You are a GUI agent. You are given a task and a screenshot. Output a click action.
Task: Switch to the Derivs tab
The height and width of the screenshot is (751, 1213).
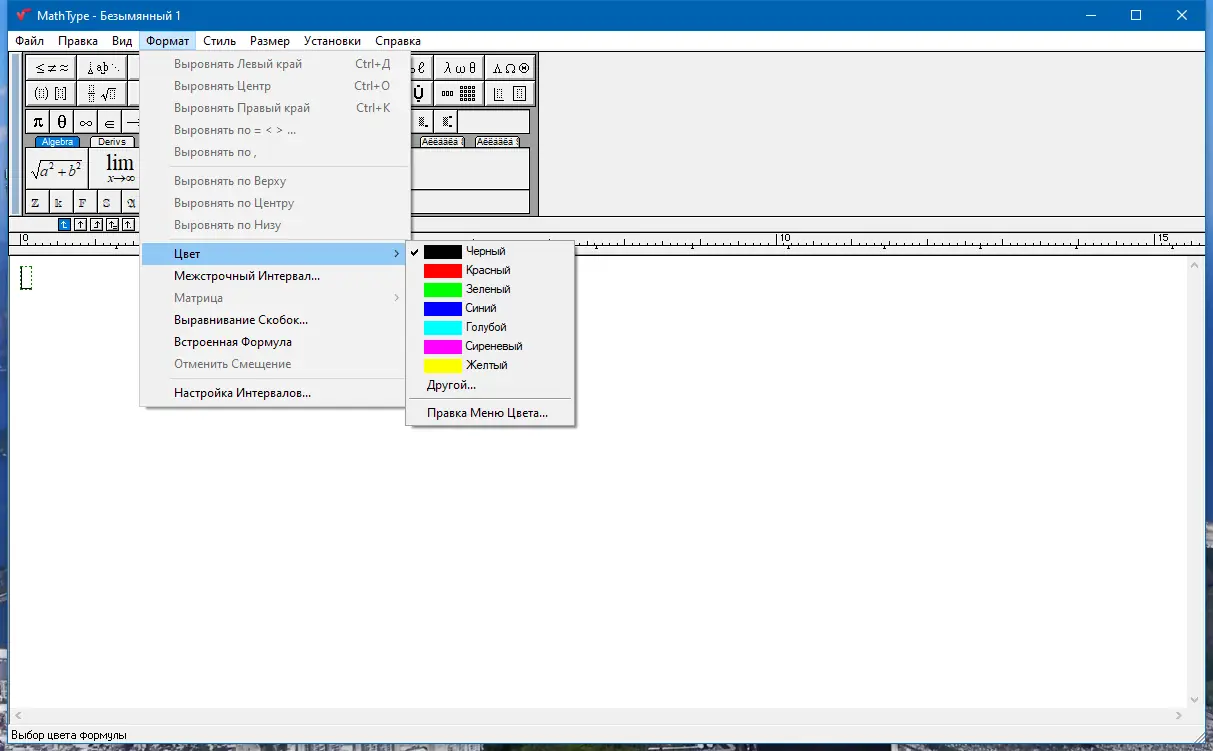pos(112,142)
